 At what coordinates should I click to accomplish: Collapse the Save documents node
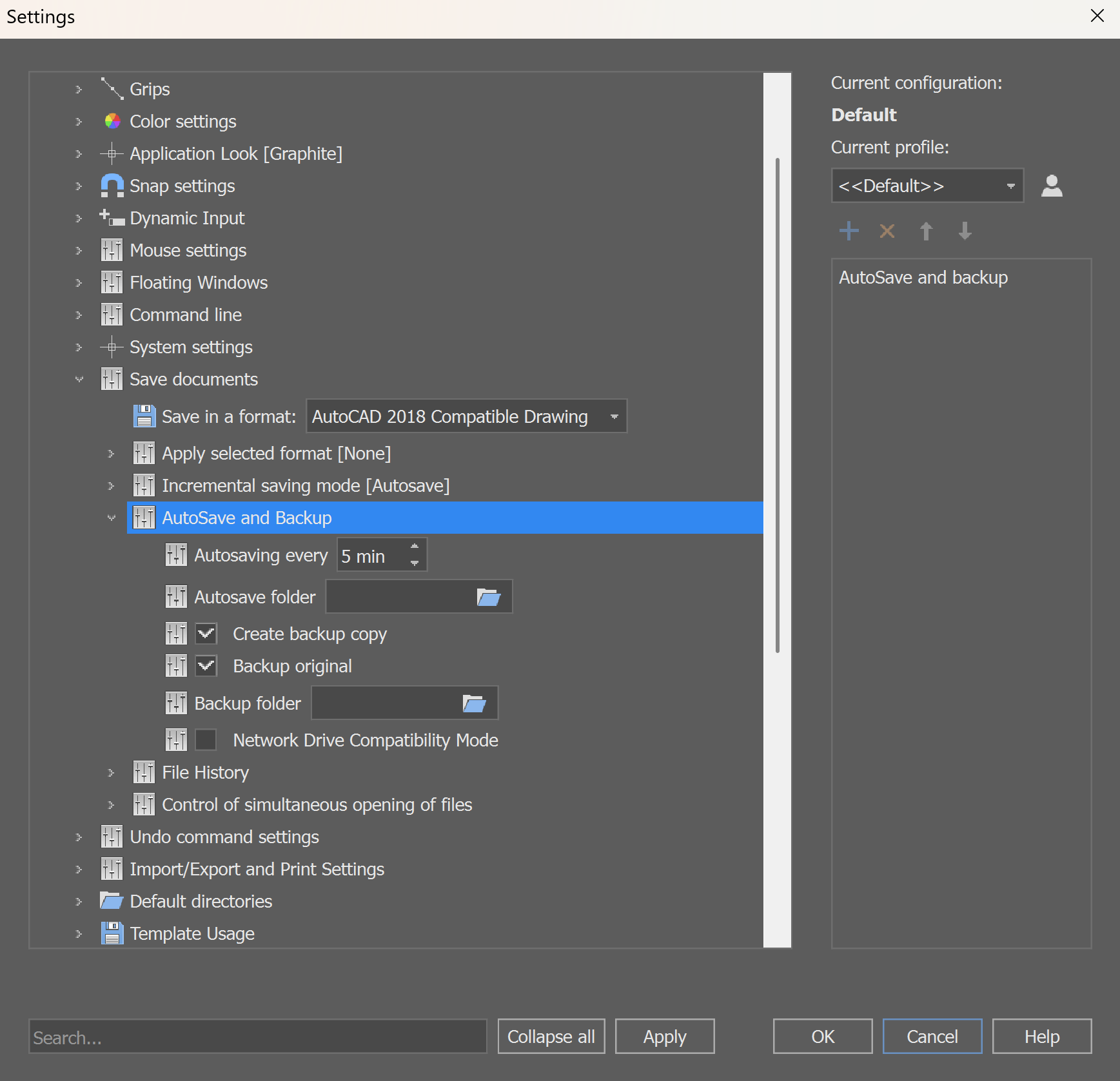click(x=79, y=379)
